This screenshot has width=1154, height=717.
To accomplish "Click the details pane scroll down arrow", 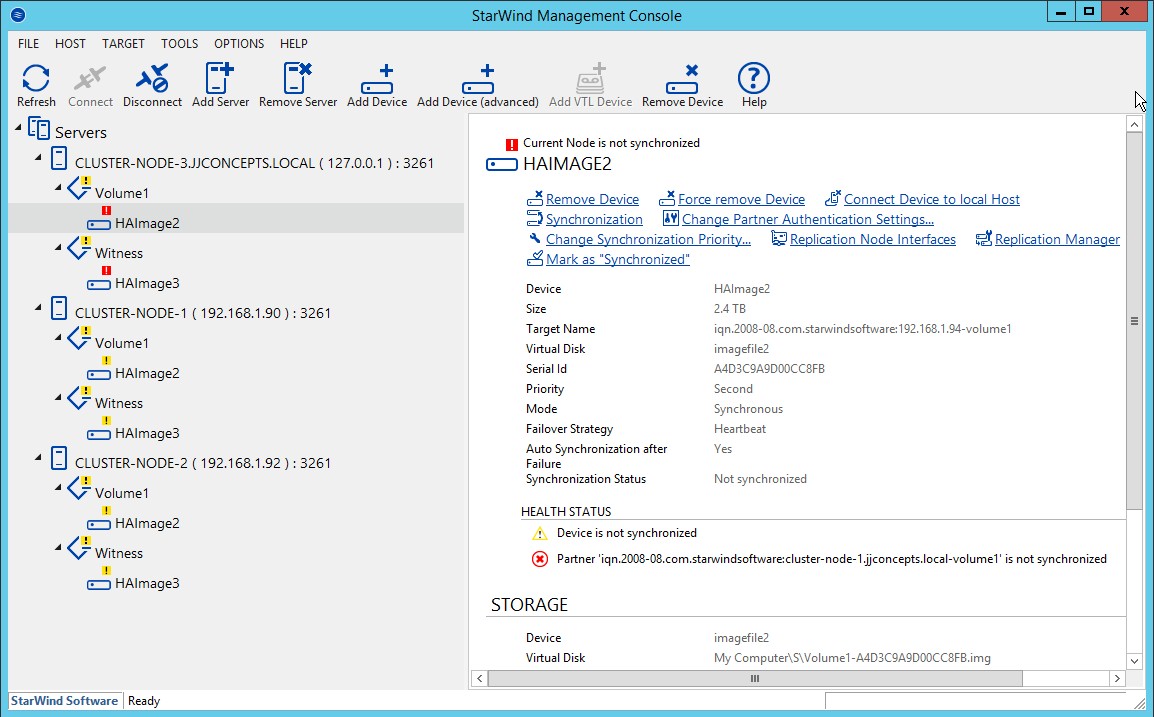I will point(1134,661).
